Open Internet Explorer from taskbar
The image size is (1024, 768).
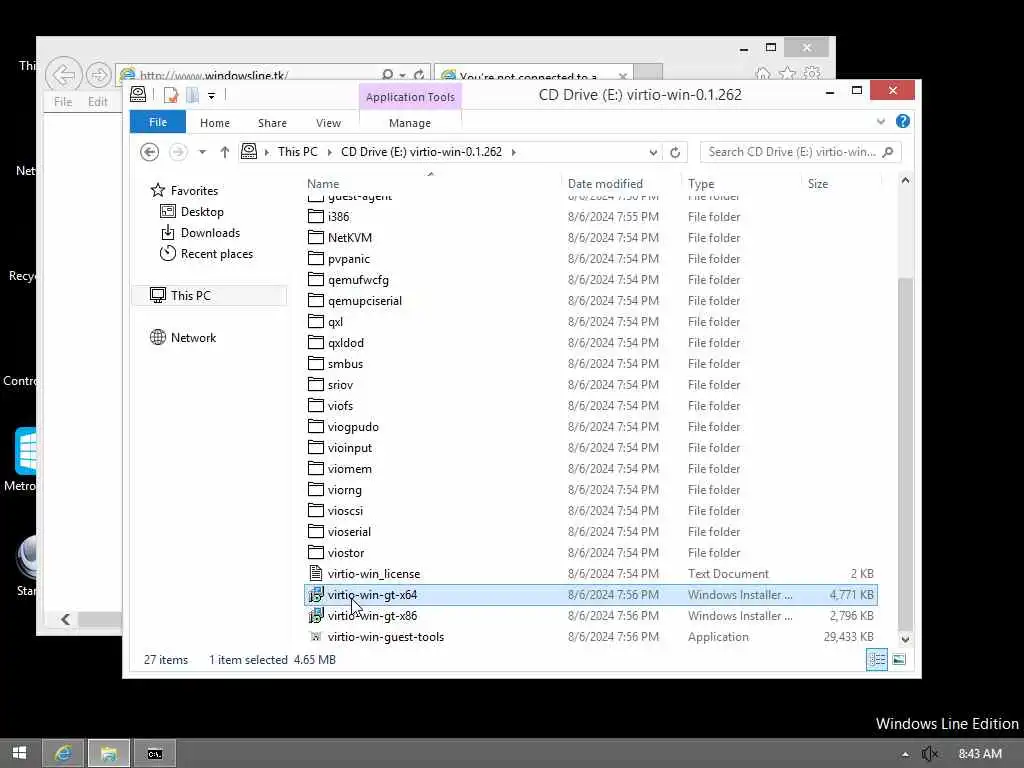(x=63, y=754)
